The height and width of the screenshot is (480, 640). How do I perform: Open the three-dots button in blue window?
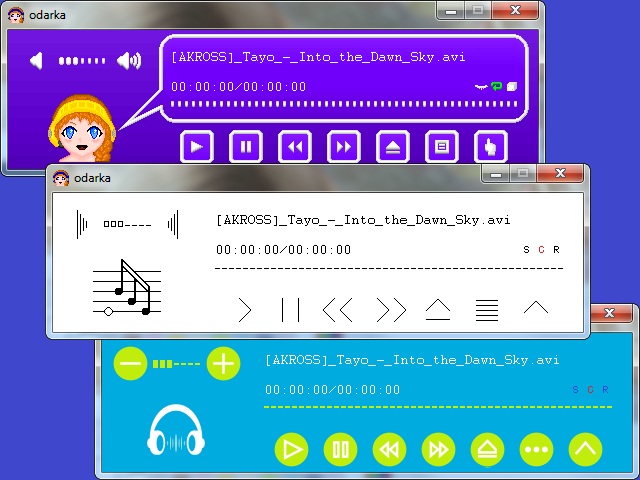point(536,449)
